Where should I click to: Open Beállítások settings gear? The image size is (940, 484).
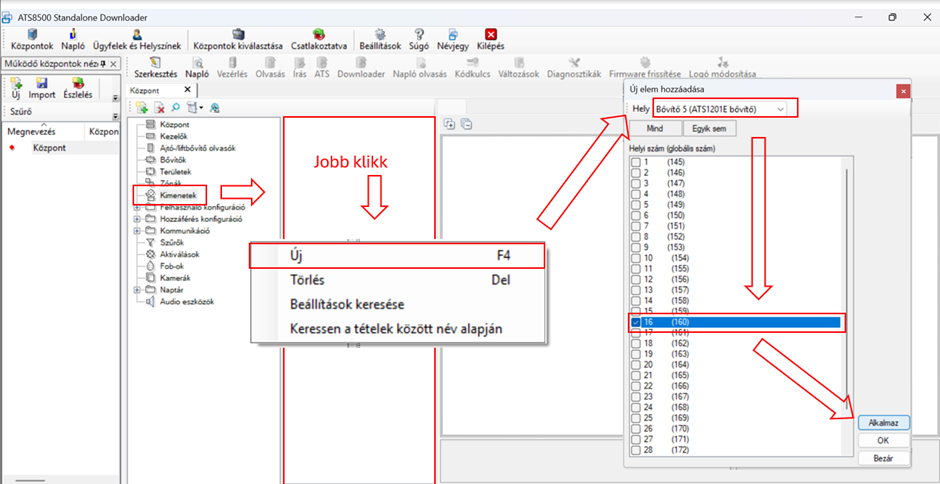coord(381,34)
